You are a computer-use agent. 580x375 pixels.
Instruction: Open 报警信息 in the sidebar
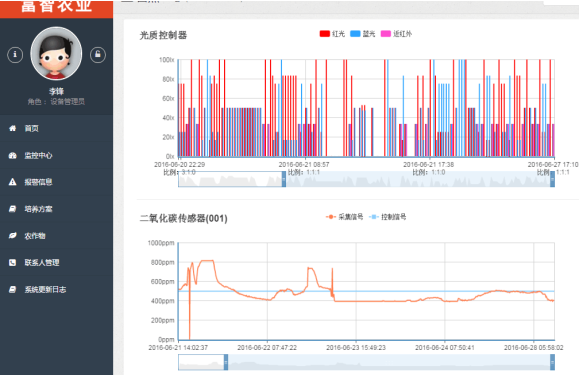(x=56, y=182)
